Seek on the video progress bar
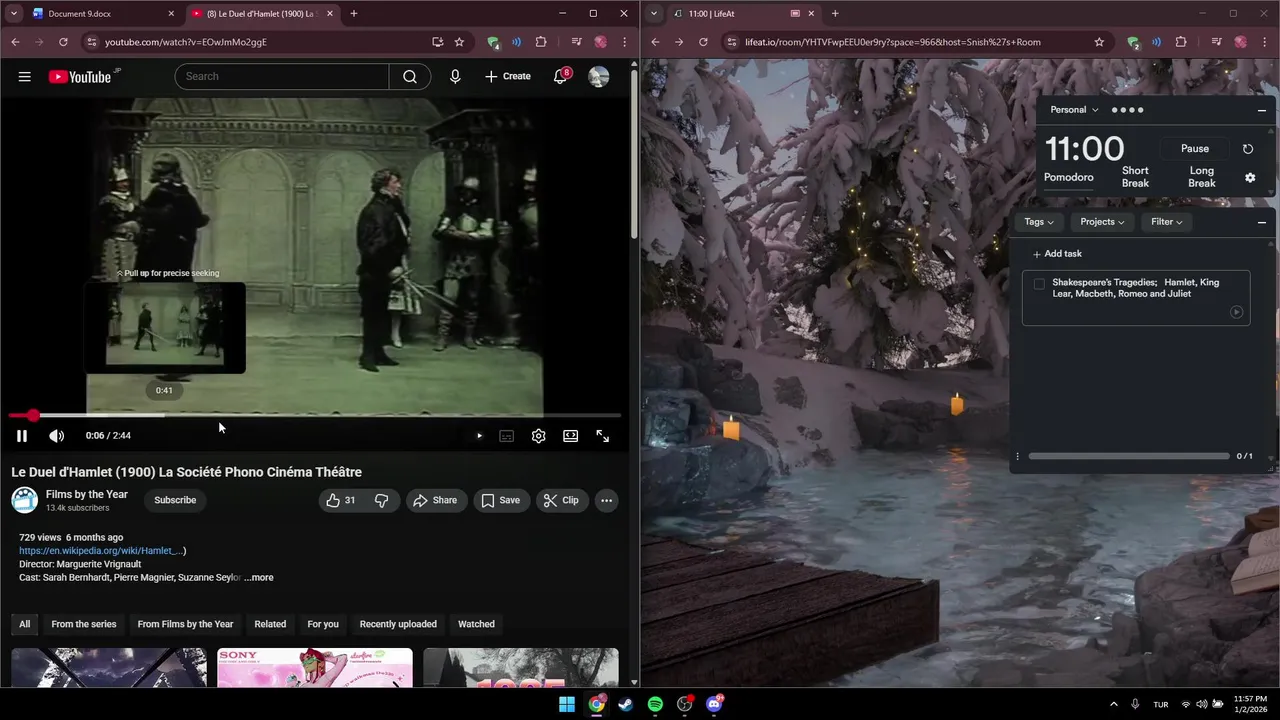 click(x=314, y=415)
